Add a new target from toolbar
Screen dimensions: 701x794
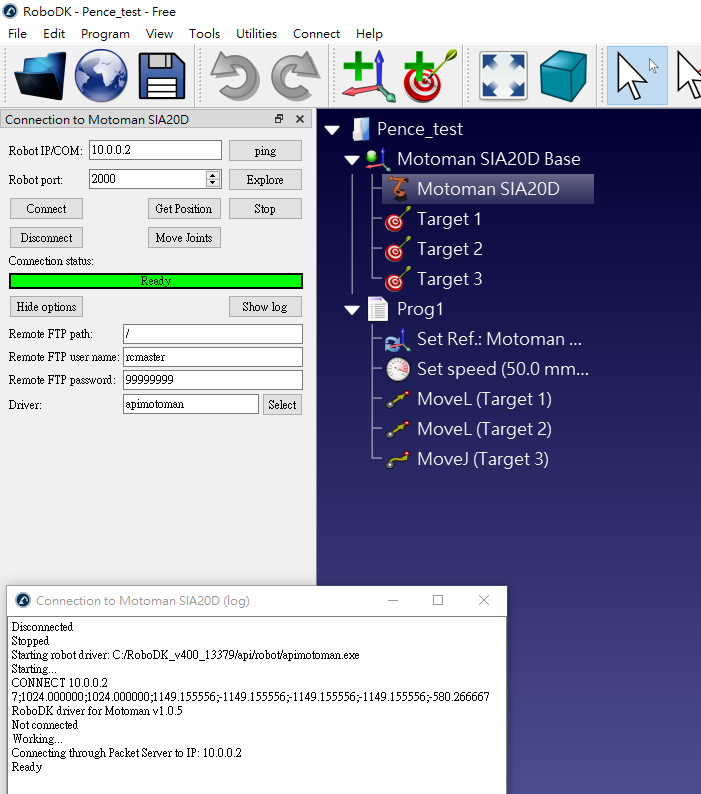430,76
